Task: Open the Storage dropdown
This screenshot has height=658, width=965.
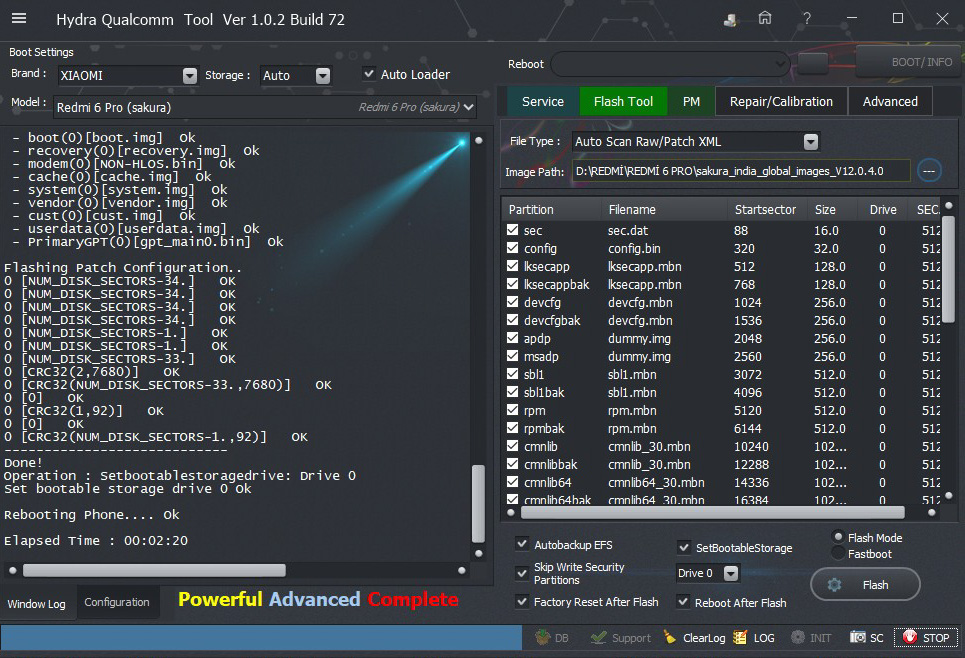Action: (x=322, y=76)
